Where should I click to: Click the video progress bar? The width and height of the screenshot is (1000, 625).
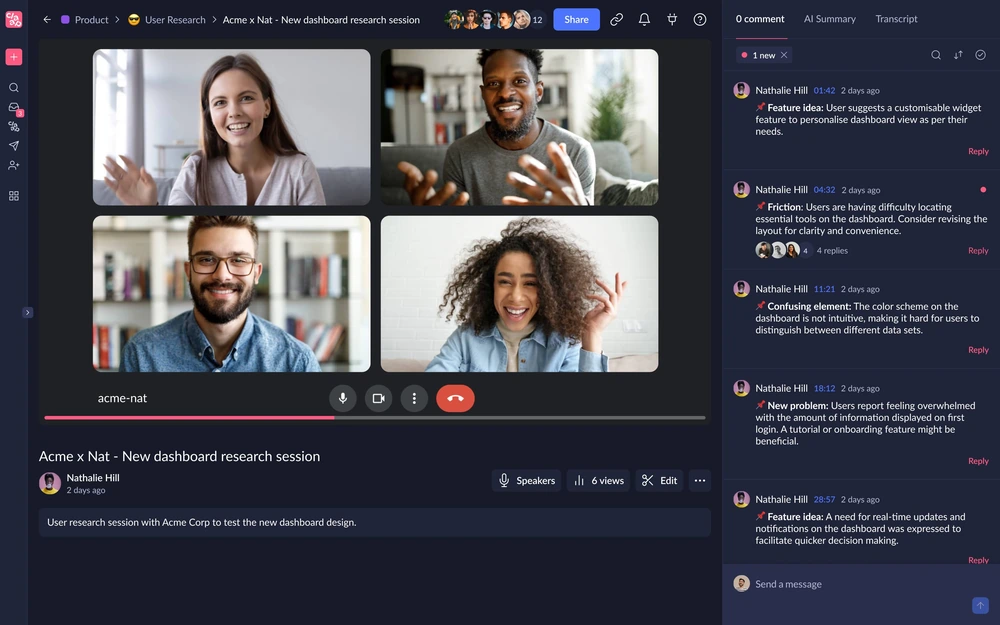(x=375, y=417)
